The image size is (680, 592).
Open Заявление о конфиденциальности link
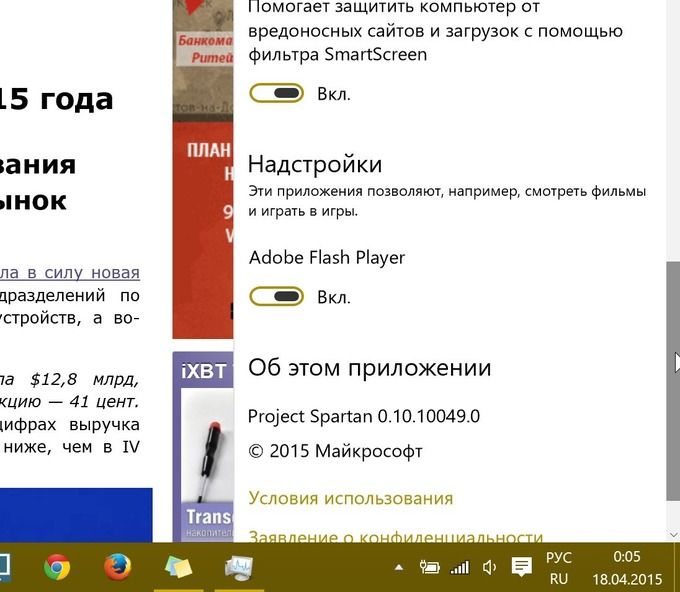396,537
